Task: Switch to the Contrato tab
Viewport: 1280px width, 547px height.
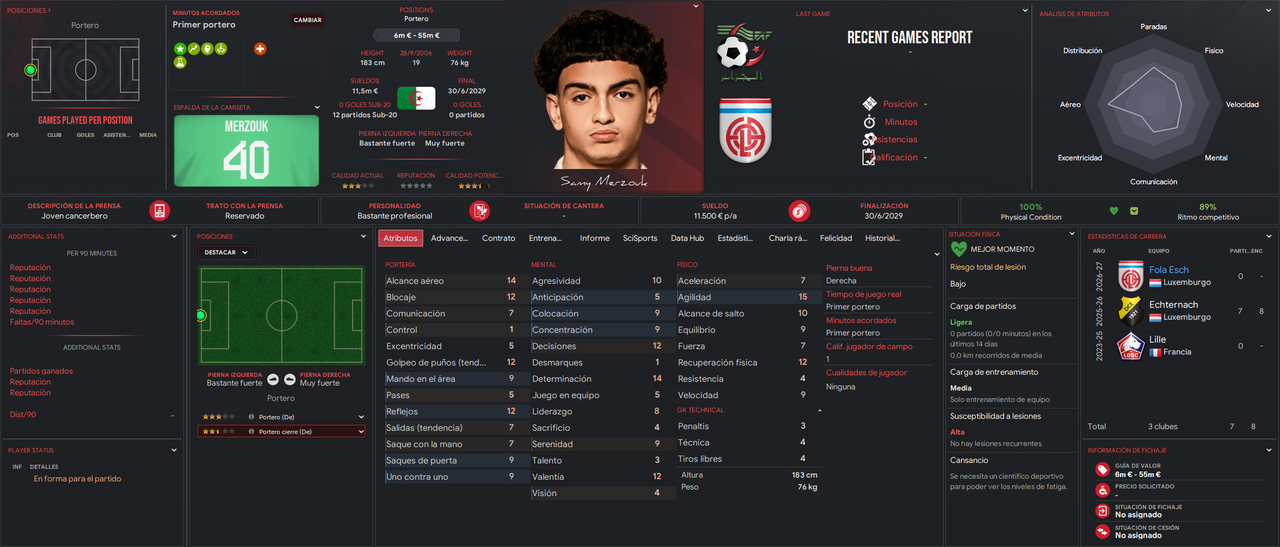Action: pyautogui.click(x=499, y=238)
